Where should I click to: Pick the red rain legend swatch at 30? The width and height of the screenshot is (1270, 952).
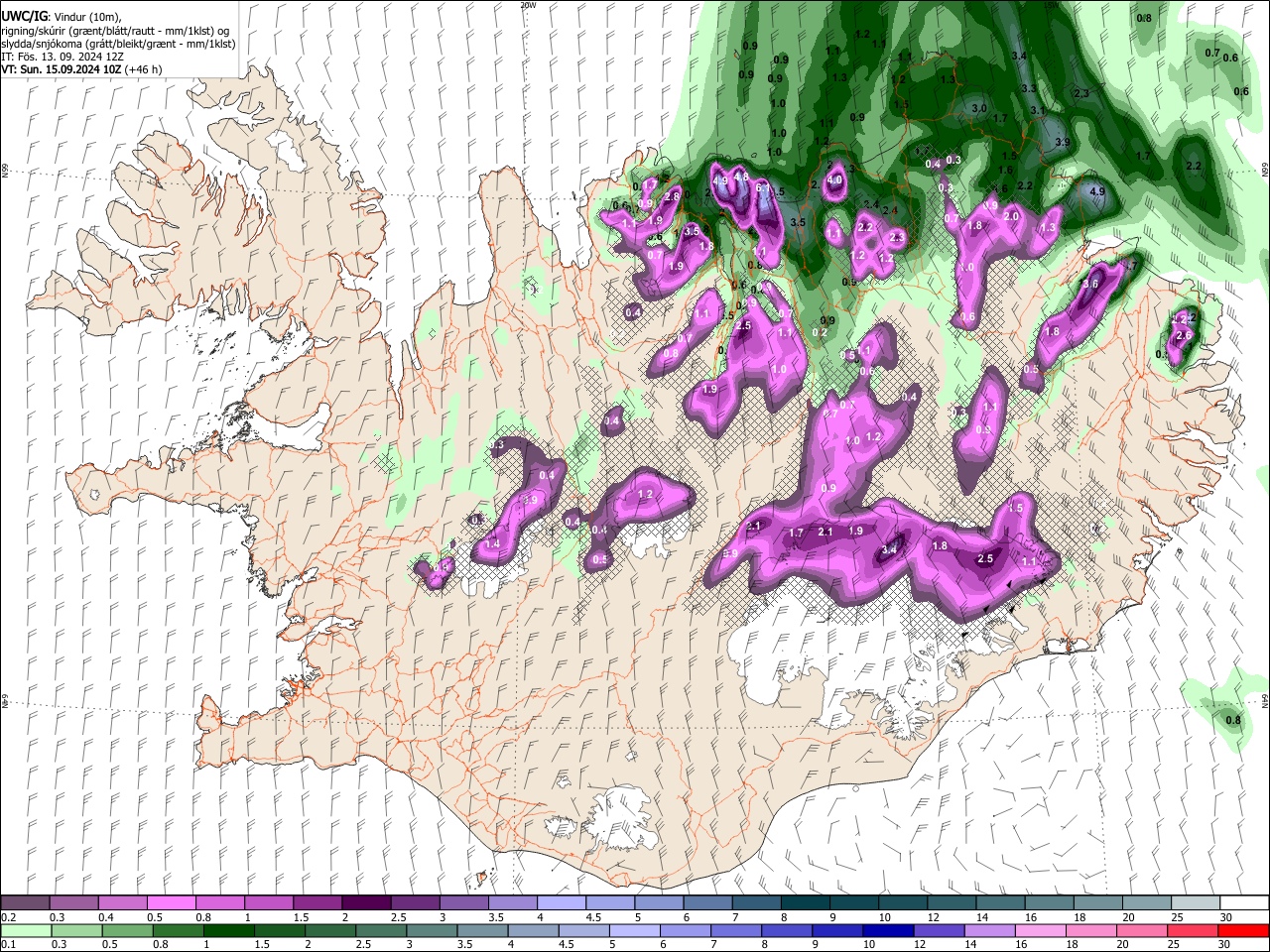click(1243, 930)
